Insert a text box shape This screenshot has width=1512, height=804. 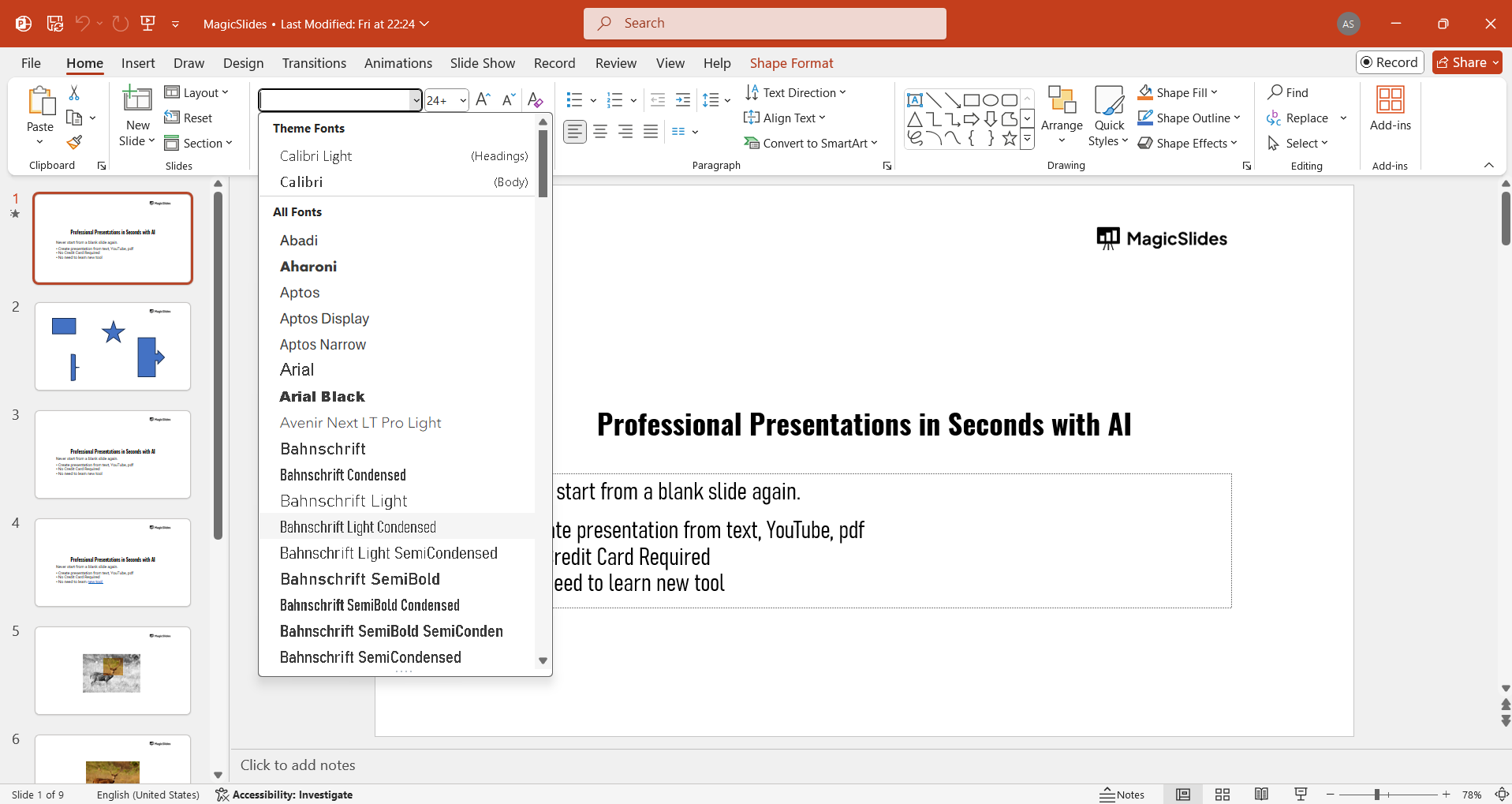click(915, 100)
